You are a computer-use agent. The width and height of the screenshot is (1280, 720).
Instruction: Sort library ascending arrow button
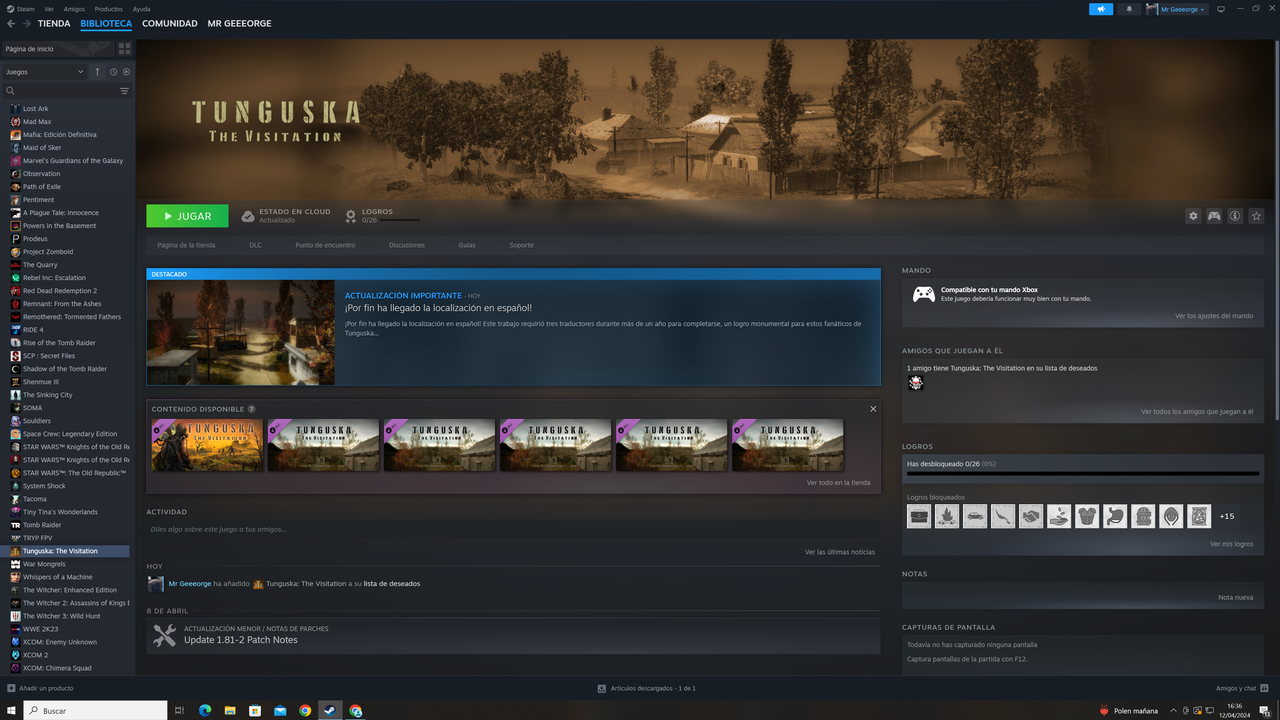97,72
